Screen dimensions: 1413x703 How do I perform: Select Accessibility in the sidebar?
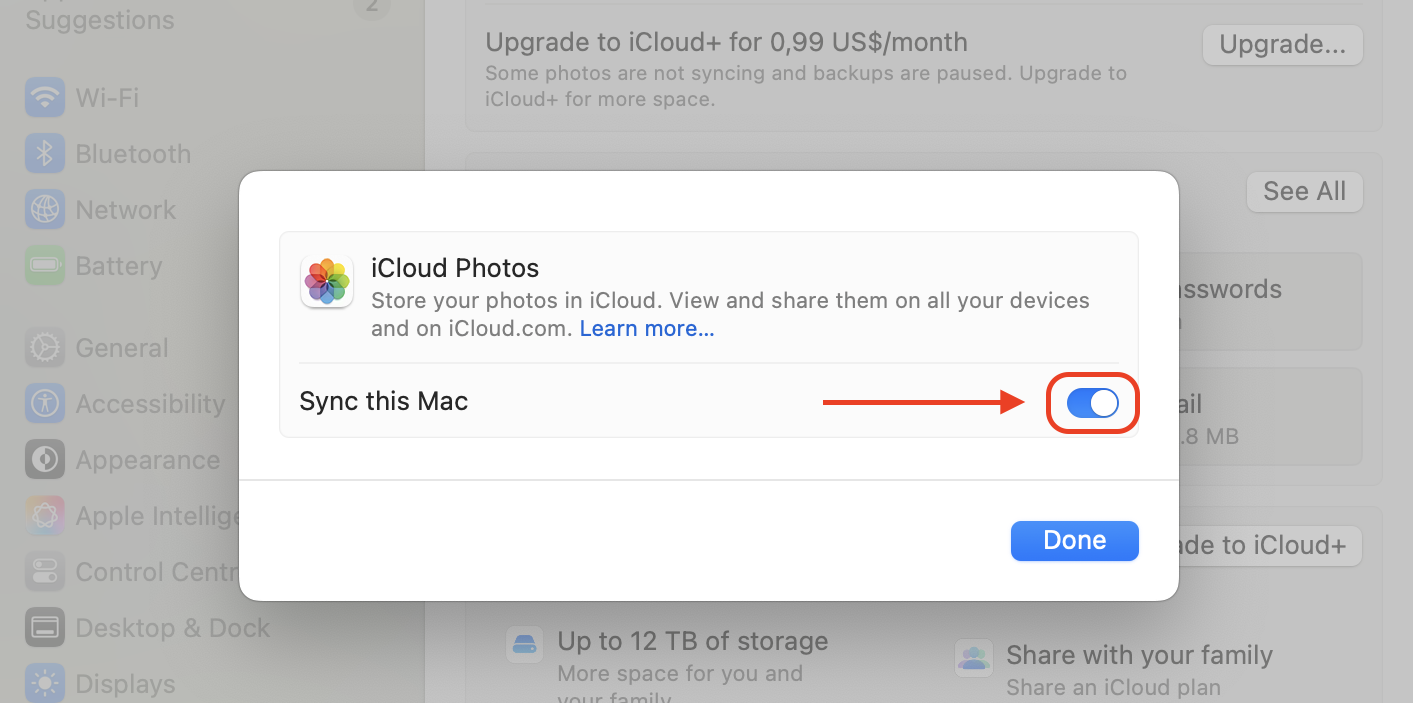pos(150,403)
